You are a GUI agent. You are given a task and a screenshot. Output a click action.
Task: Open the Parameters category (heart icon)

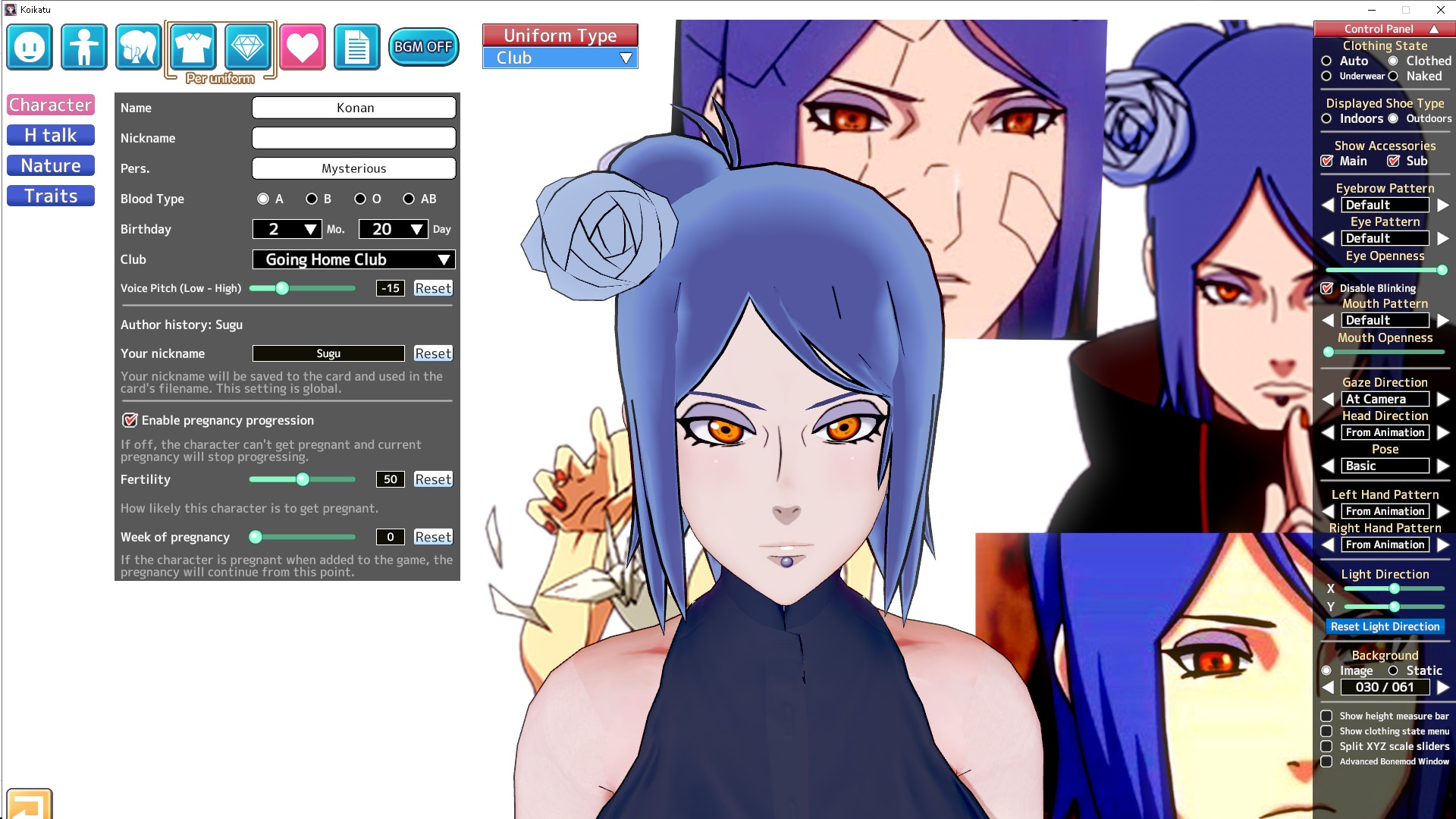(x=303, y=47)
